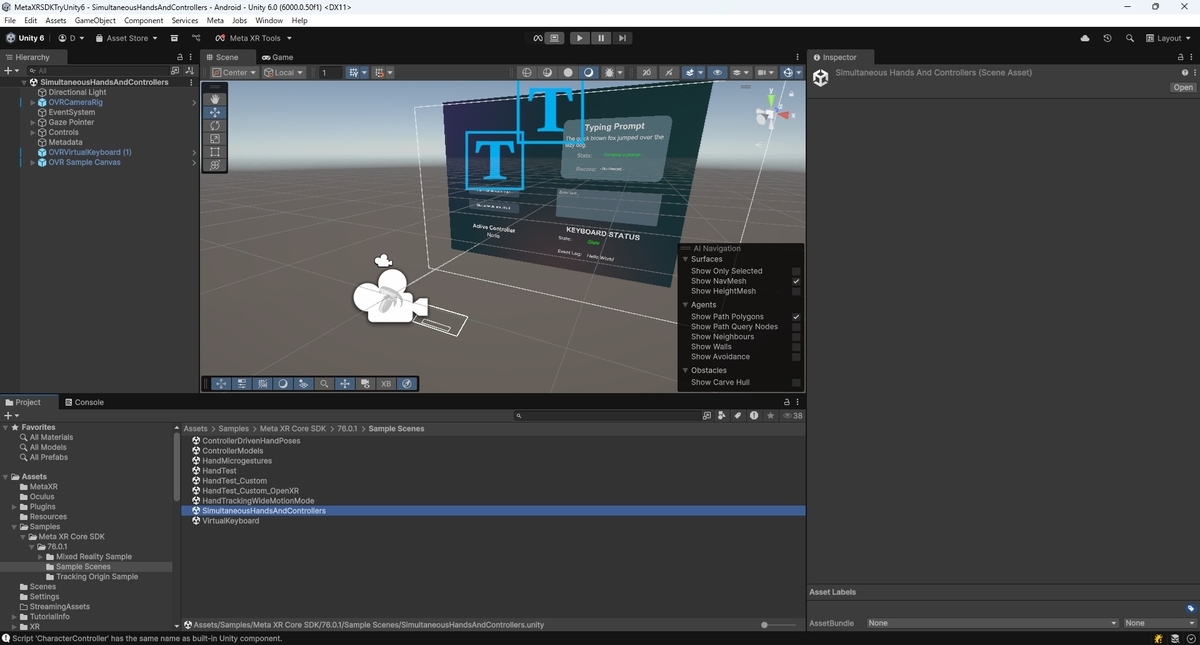Viewport: 1200px width, 645px height.
Task: Open the Local rotation dropdown
Action: (x=284, y=72)
